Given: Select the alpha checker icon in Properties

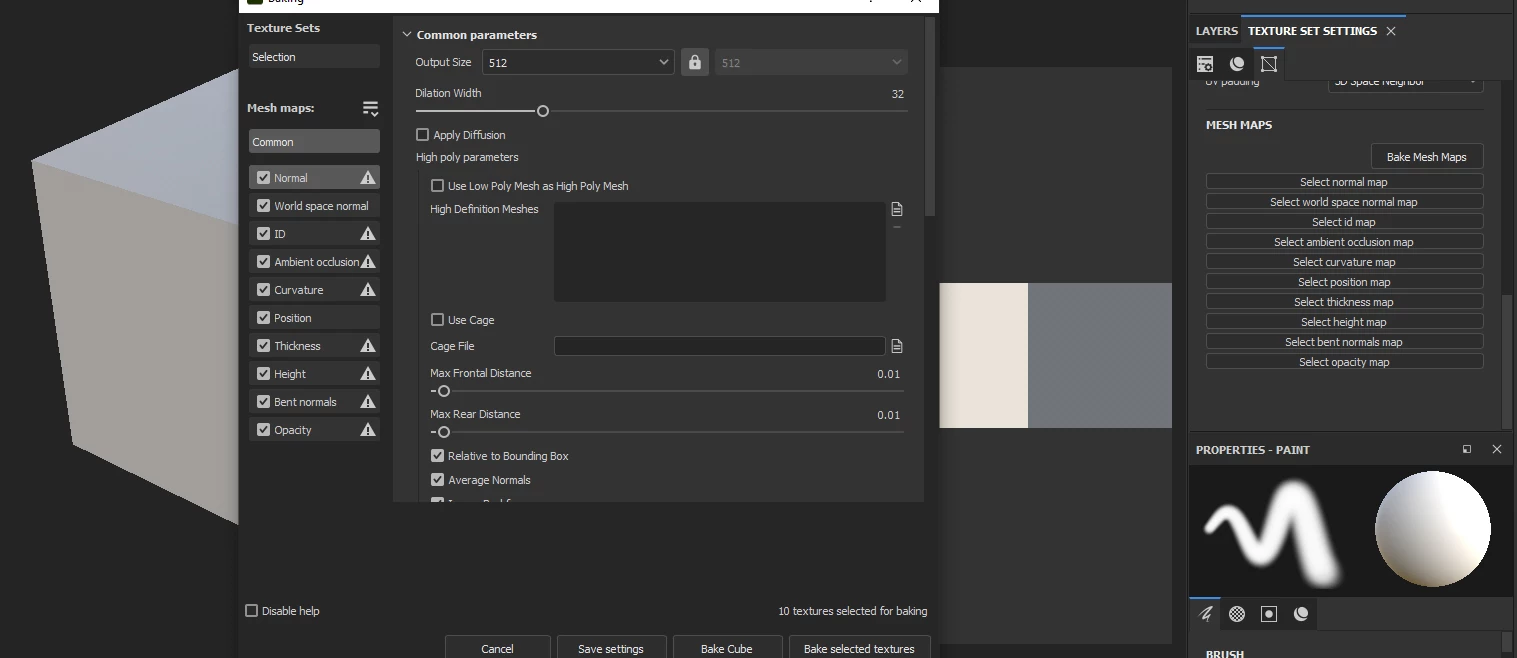Looking at the screenshot, I should [1237, 613].
